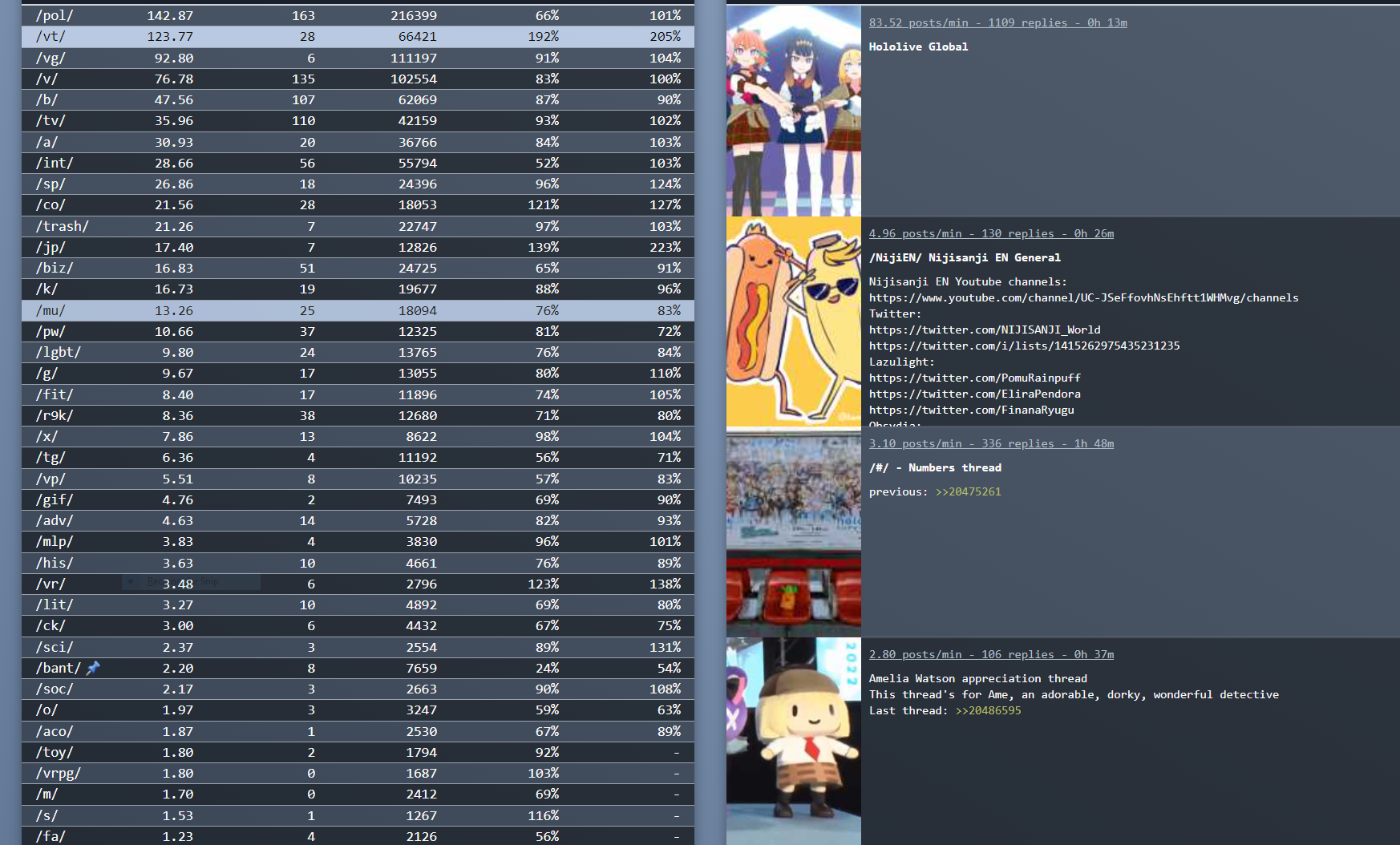This screenshot has height=845, width=1400.
Task: Select the /s/ board row
Action: coord(358,815)
